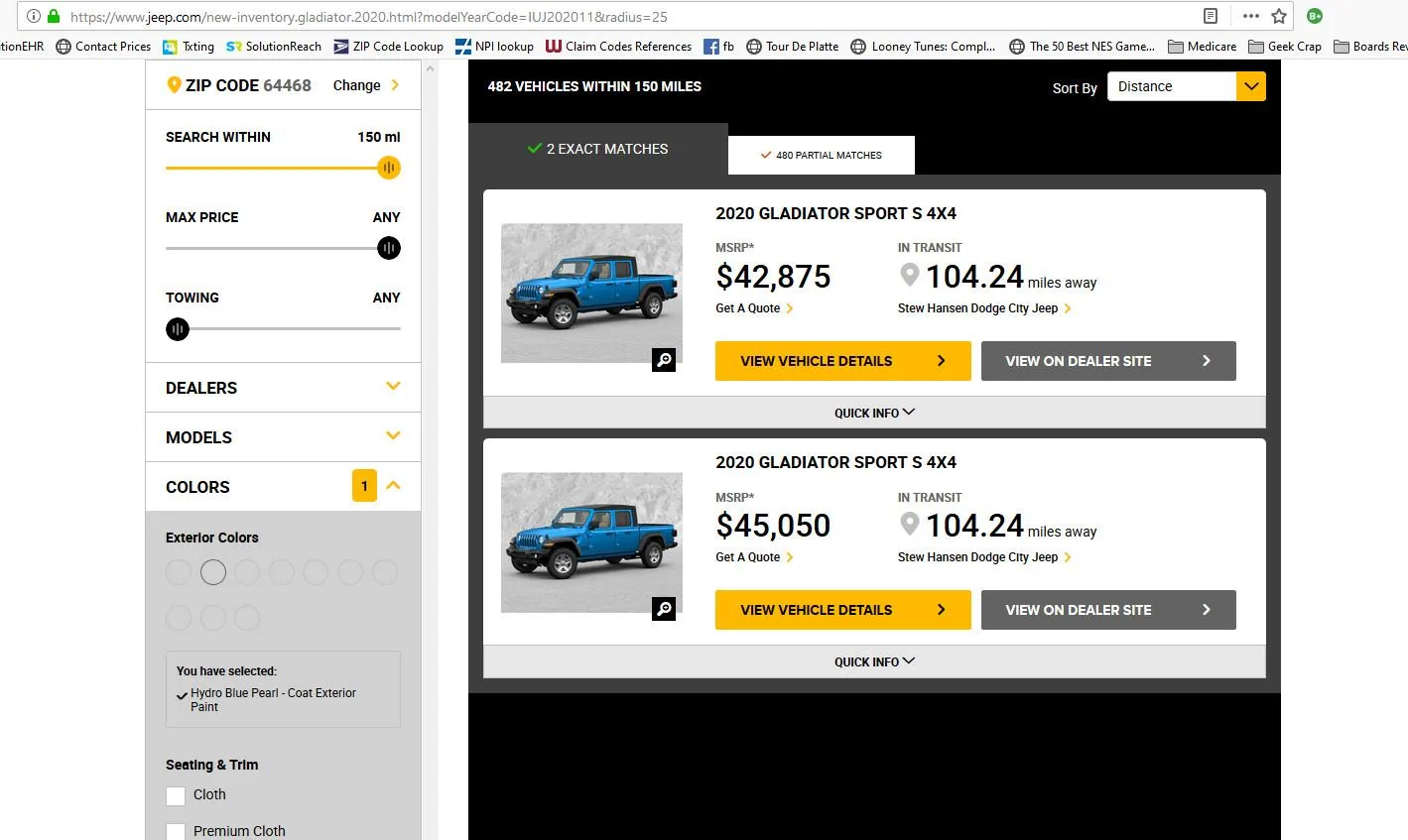Open thumbnail of the $45,050 Gladiator
The height and width of the screenshot is (840, 1408).
click(591, 541)
